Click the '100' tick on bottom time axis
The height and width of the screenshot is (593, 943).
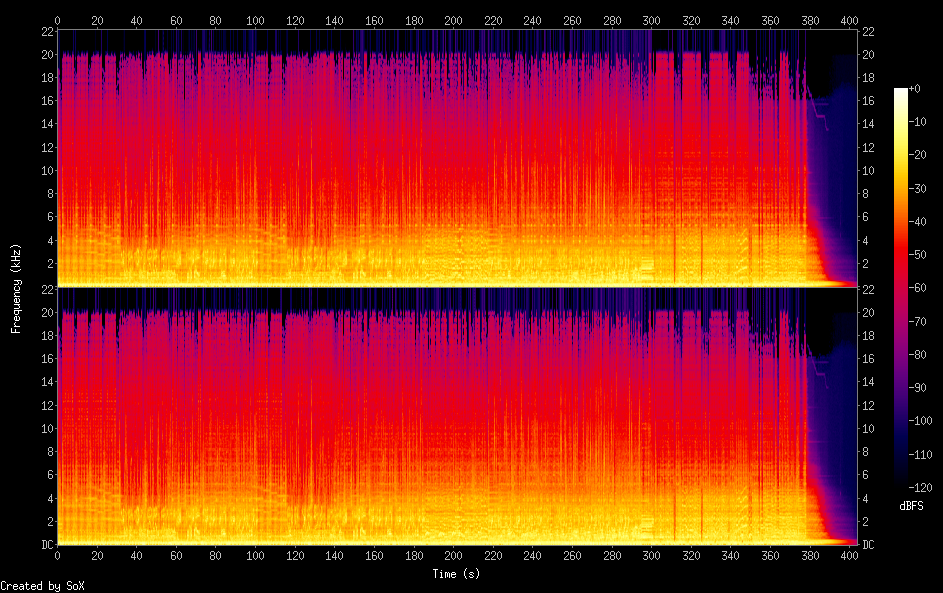coord(255,556)
